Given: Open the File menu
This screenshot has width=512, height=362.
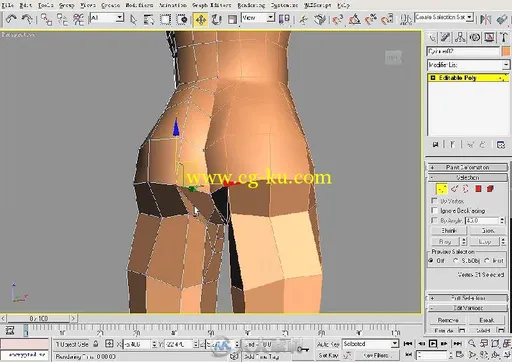Looking at the screenshot, I should tap(8, 5).
